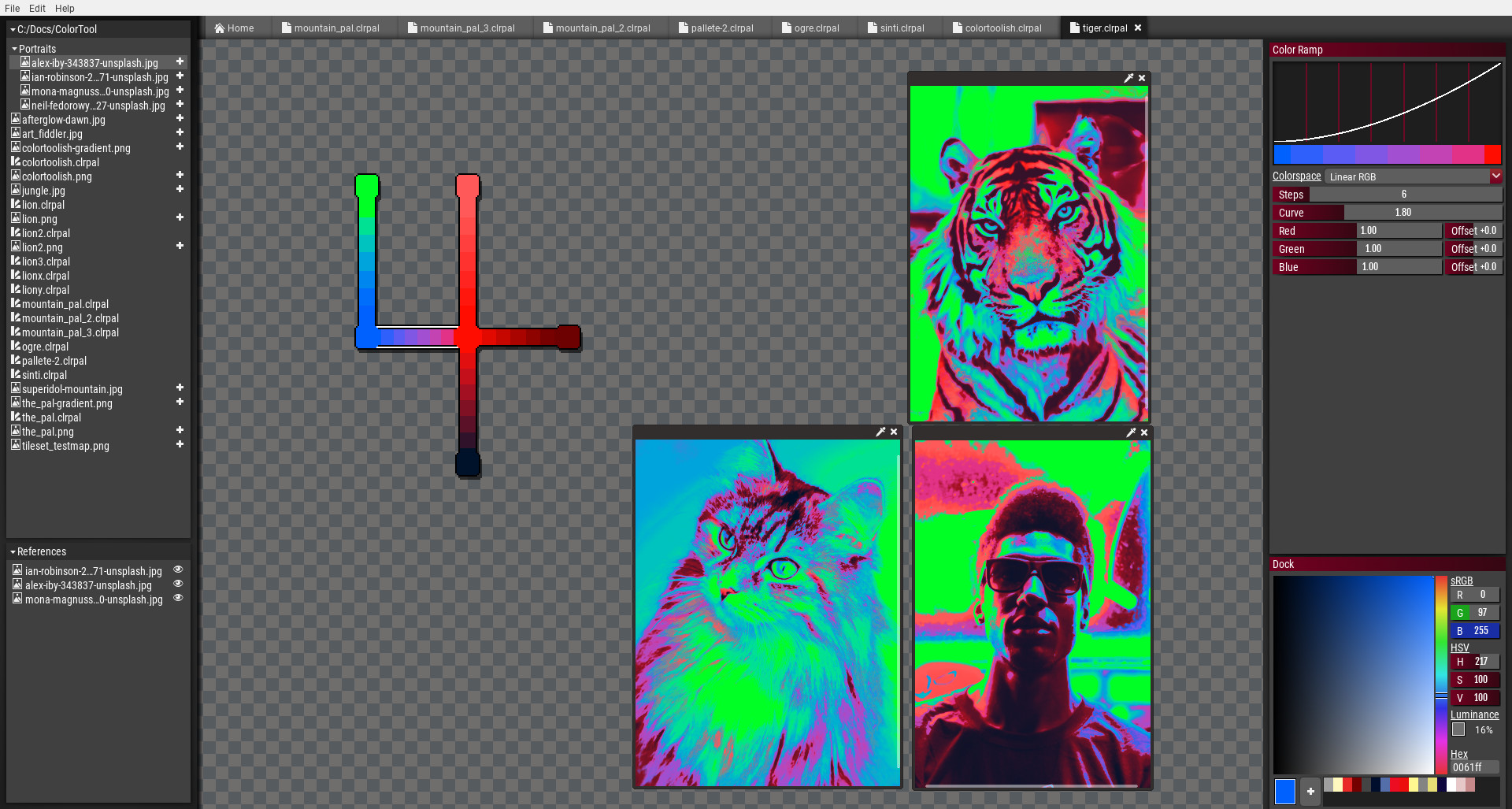Click the Red channel button

(x=1314, y=230)
